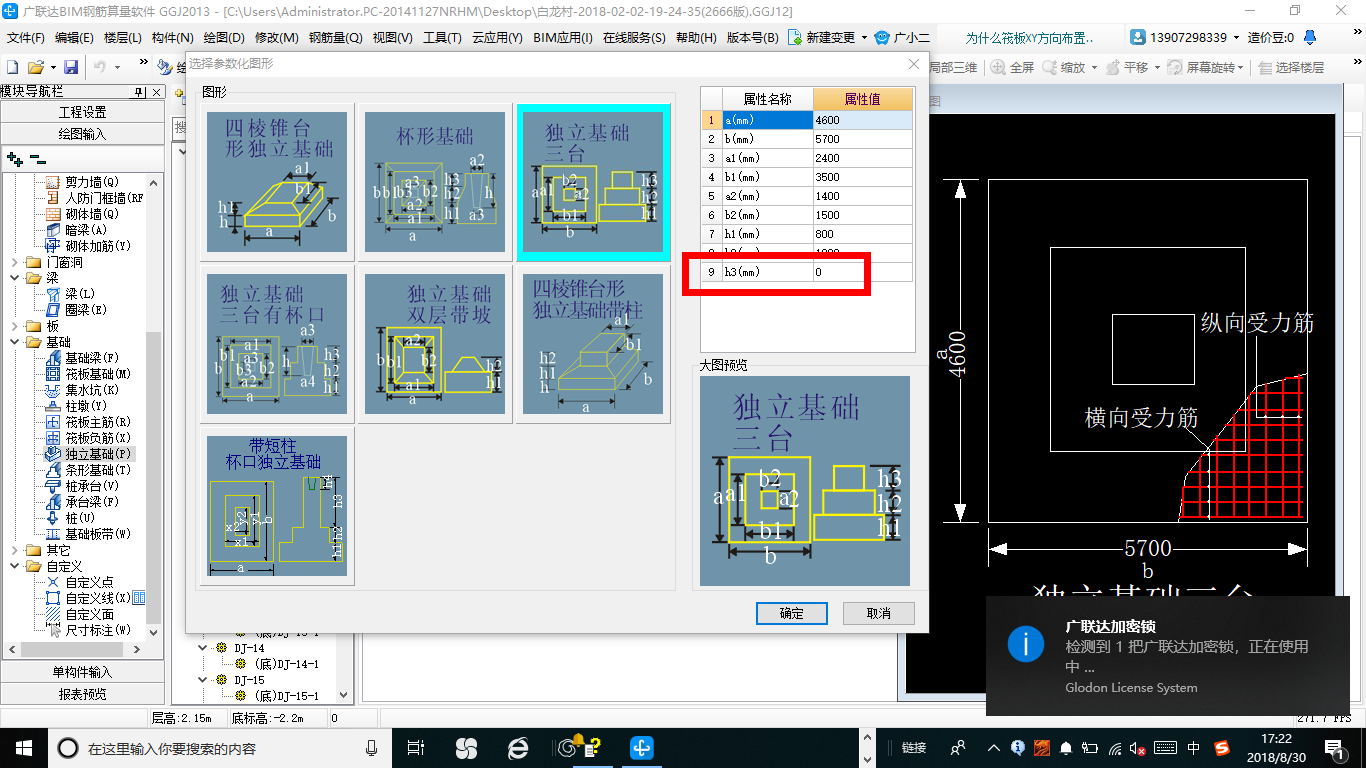Open the 新建变更 dropdown
The image size is (1366, 768).
(864, 38)
